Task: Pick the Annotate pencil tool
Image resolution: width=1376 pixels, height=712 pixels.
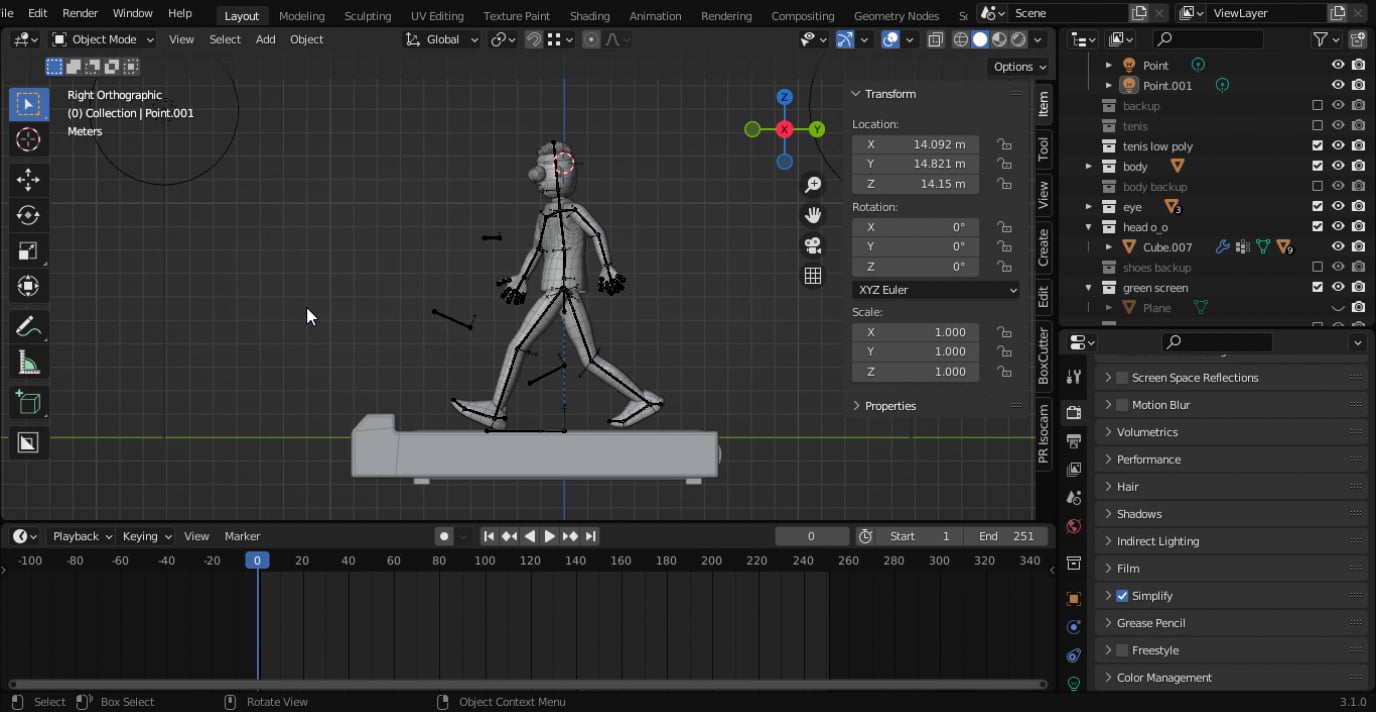Action: pyautogui.click(x=28, y=326)
